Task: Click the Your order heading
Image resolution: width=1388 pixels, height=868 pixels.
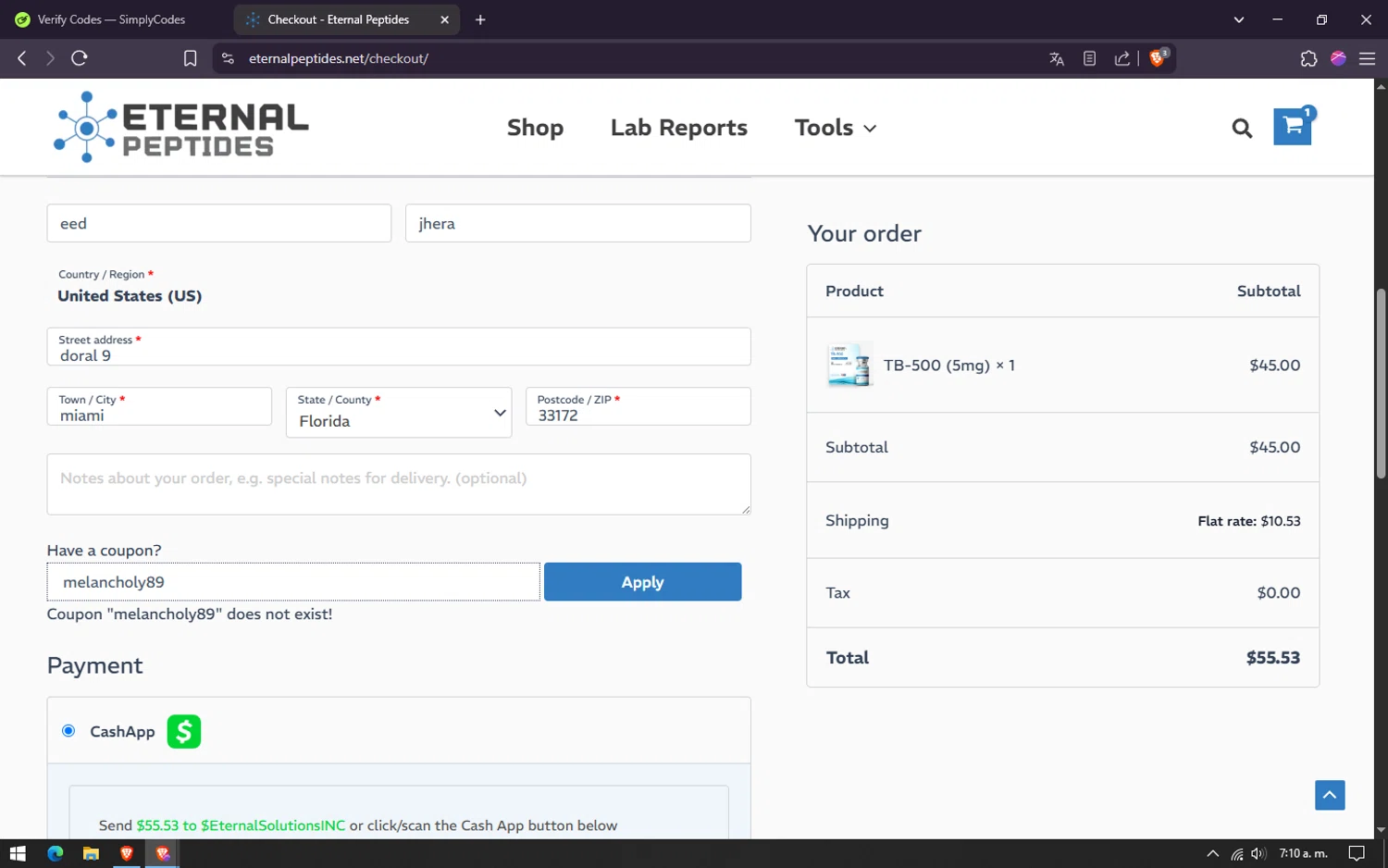Action: click(x=864, y=233)
